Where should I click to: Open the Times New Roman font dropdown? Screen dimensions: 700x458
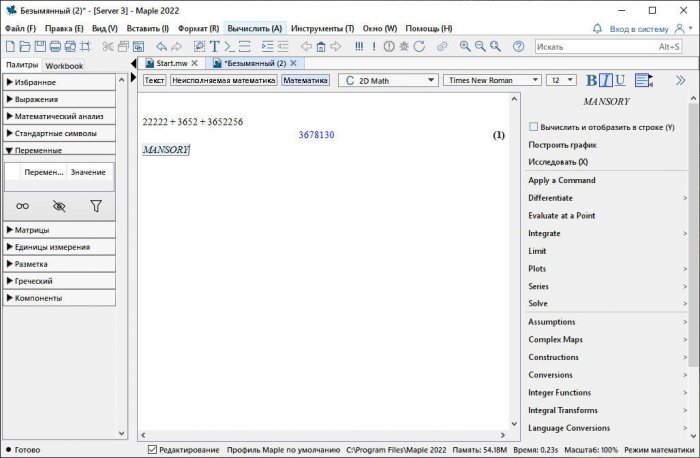point(493,80)
